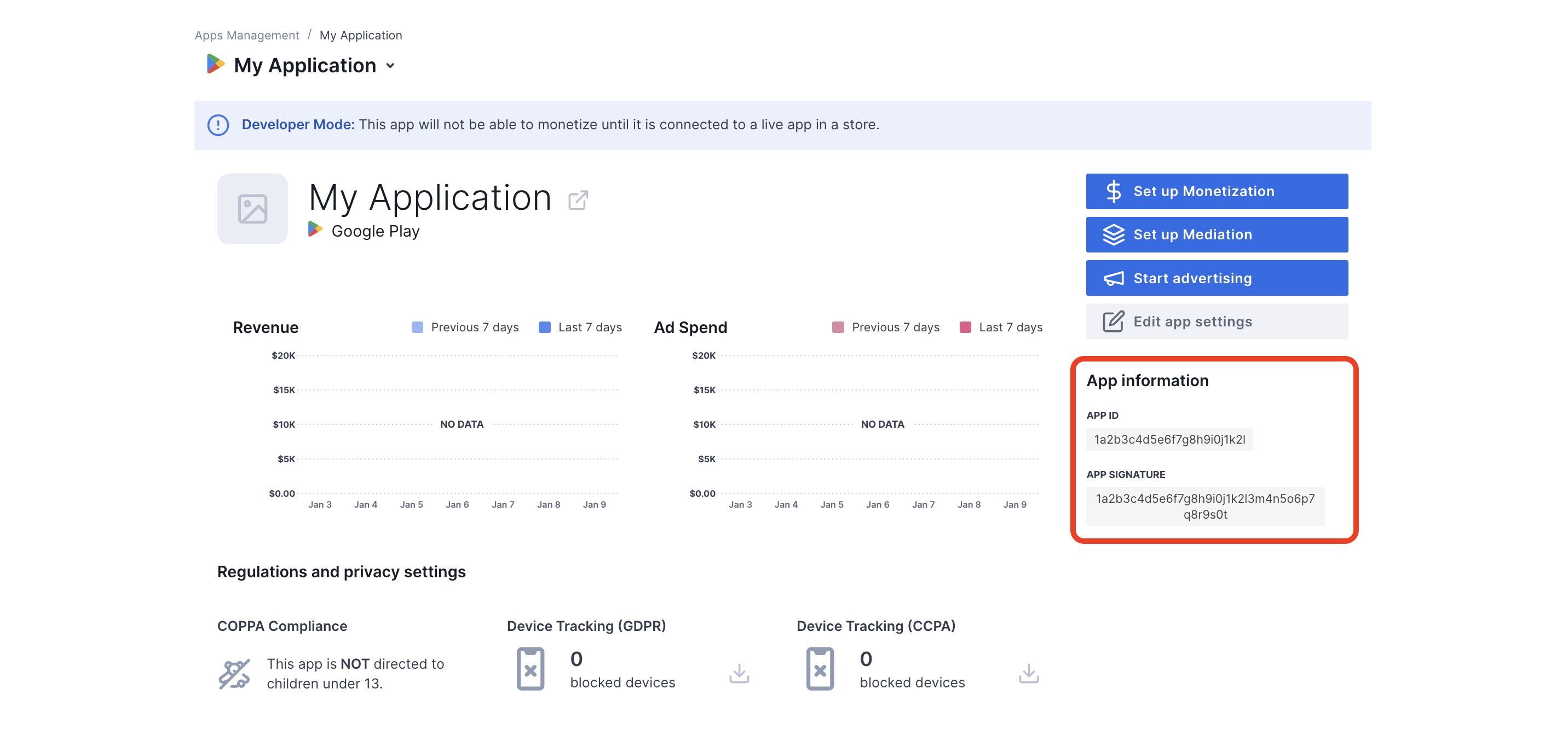Image resolution: width=1568 pixels, height=735 pixels.
Task: Click the Set up Monetization button
Action: pyautogui.click(x=1216, y=191)
